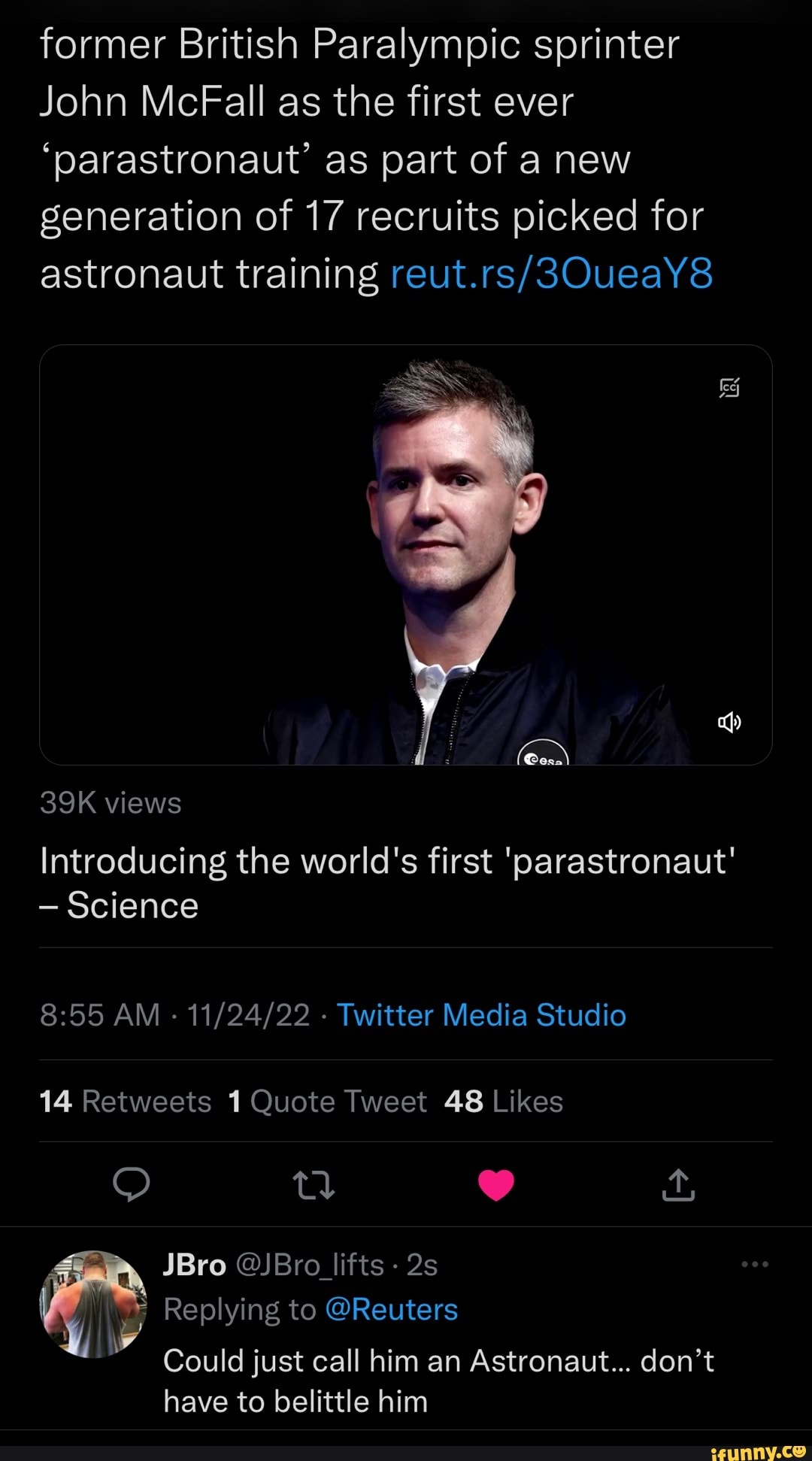
Task: Open JBro's reply text about Astronaut
Action: pyautogui.click(x=438, y=1381)
